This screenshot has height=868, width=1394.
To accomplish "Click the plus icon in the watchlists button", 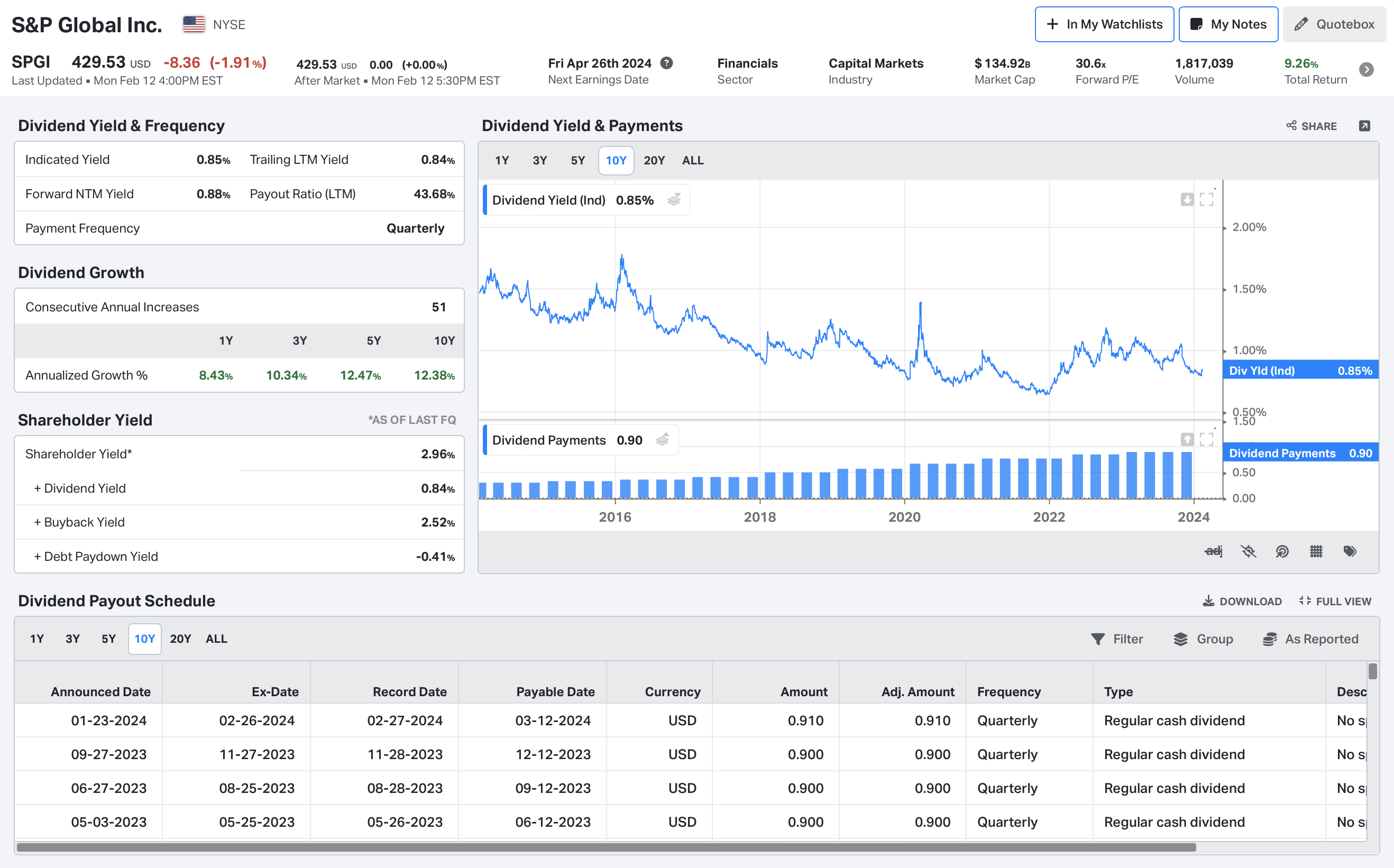I will 1052,24.
